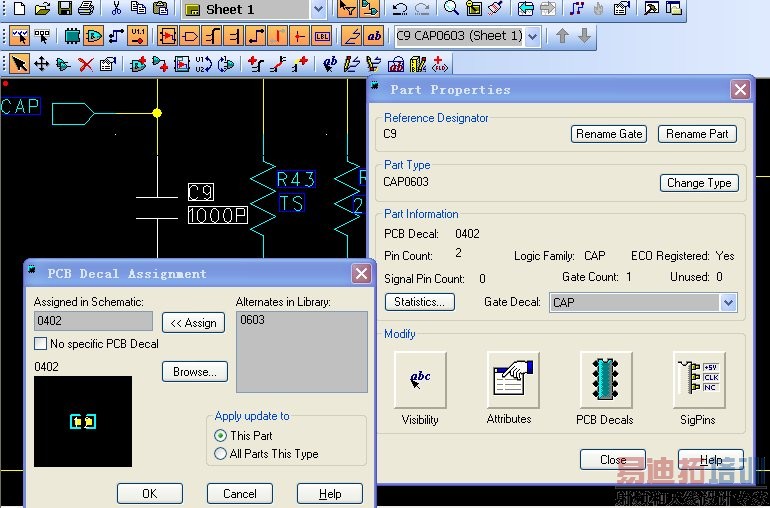Click the New file icon
Viewport: 770px width, 508px height.
tap(20, 8)
